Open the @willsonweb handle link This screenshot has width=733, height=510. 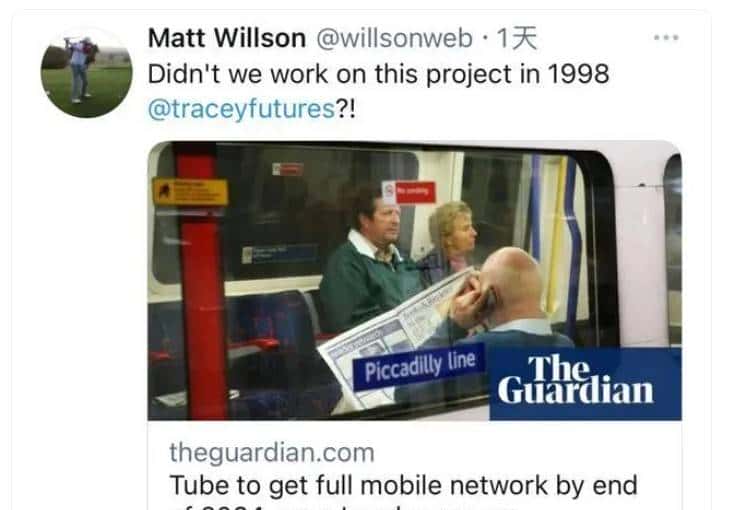click(x=395, y=38)
